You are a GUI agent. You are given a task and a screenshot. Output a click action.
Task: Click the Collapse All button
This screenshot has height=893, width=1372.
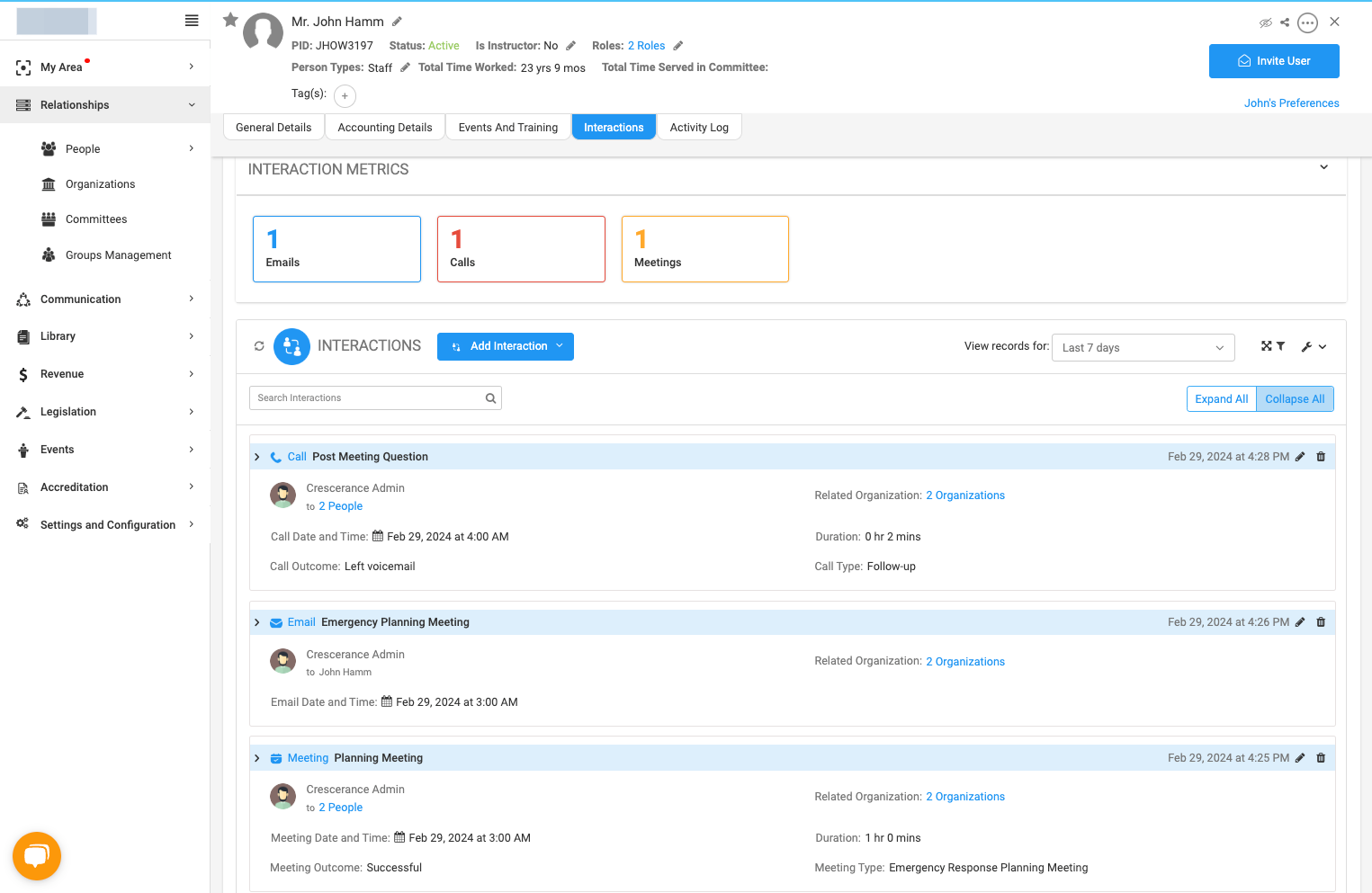coord(1295,399)
